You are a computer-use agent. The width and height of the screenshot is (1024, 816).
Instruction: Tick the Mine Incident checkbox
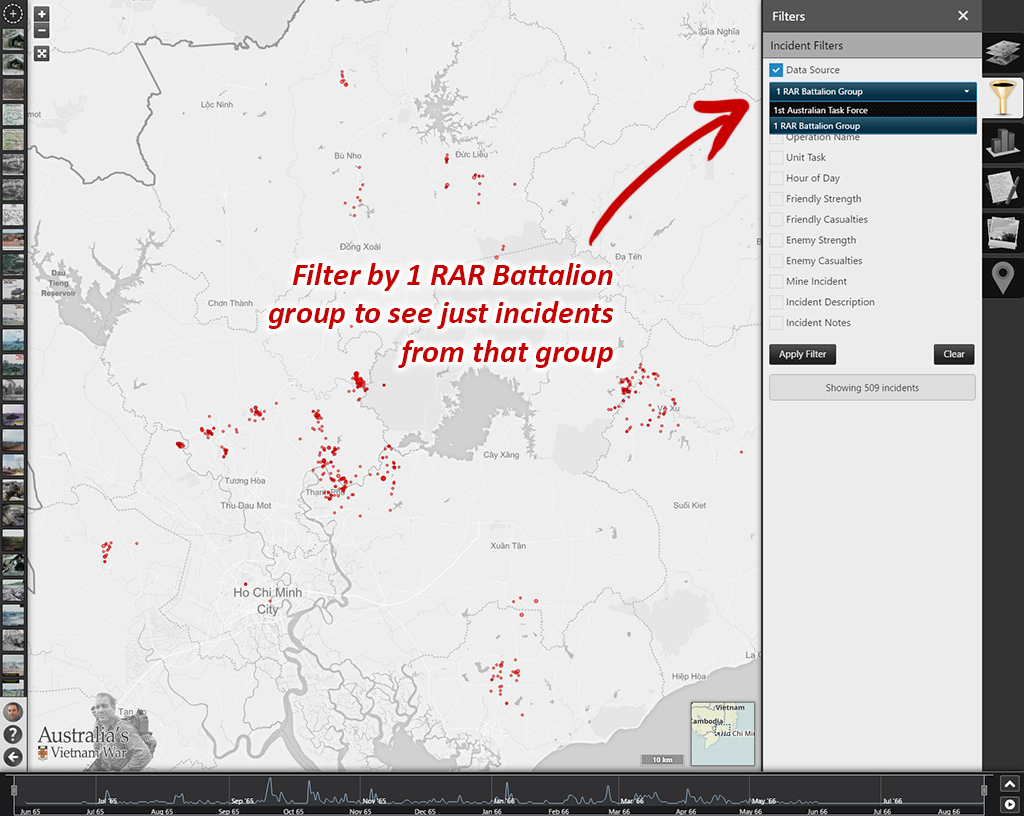coord(776,282)
